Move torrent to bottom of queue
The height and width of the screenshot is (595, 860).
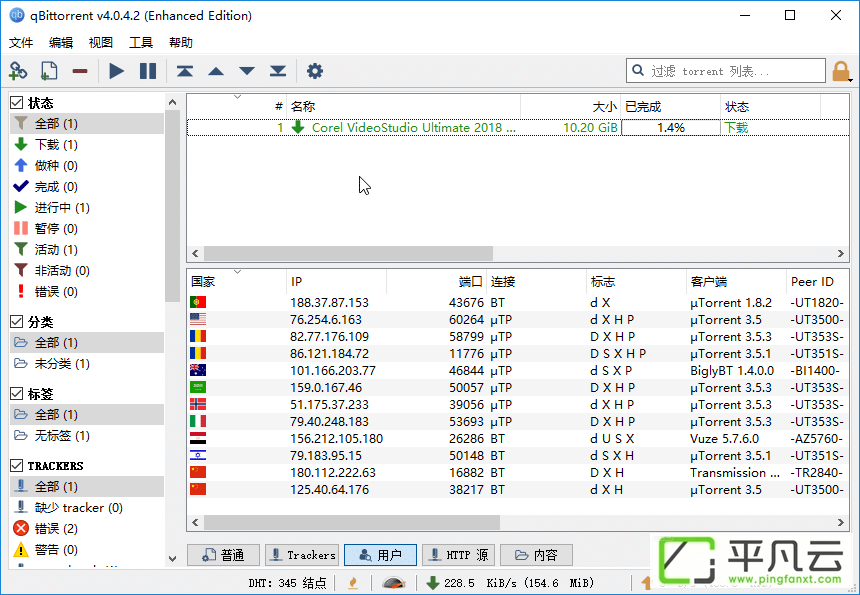(x=278, y=71)
